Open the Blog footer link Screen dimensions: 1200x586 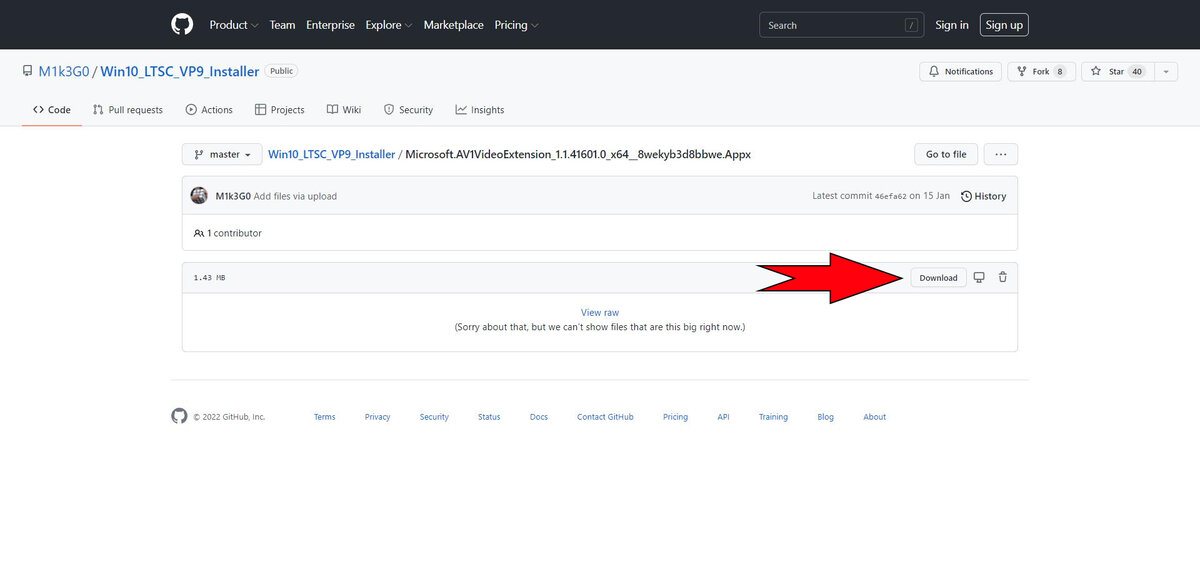825,417
